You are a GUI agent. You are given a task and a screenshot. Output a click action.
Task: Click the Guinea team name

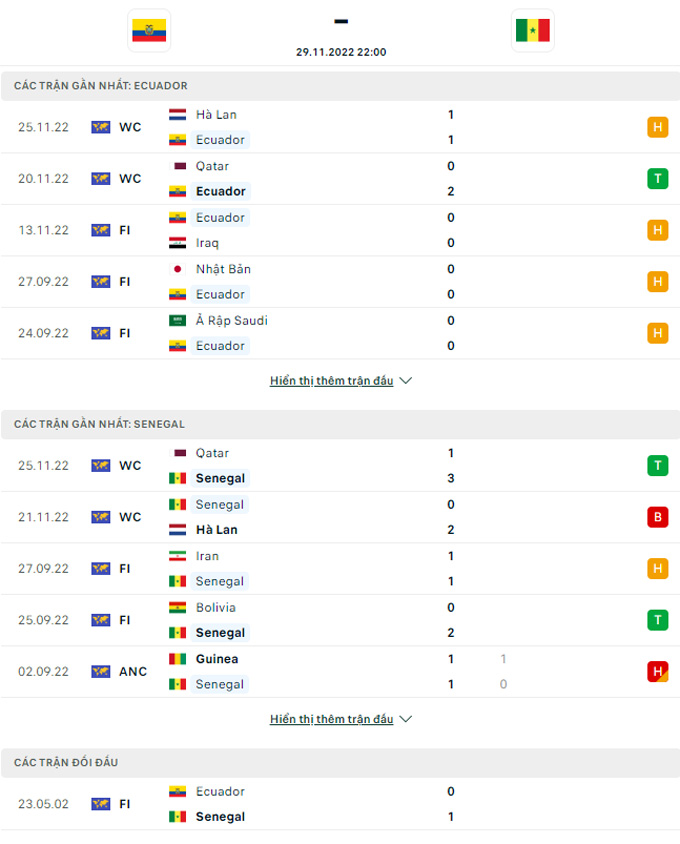217,659
